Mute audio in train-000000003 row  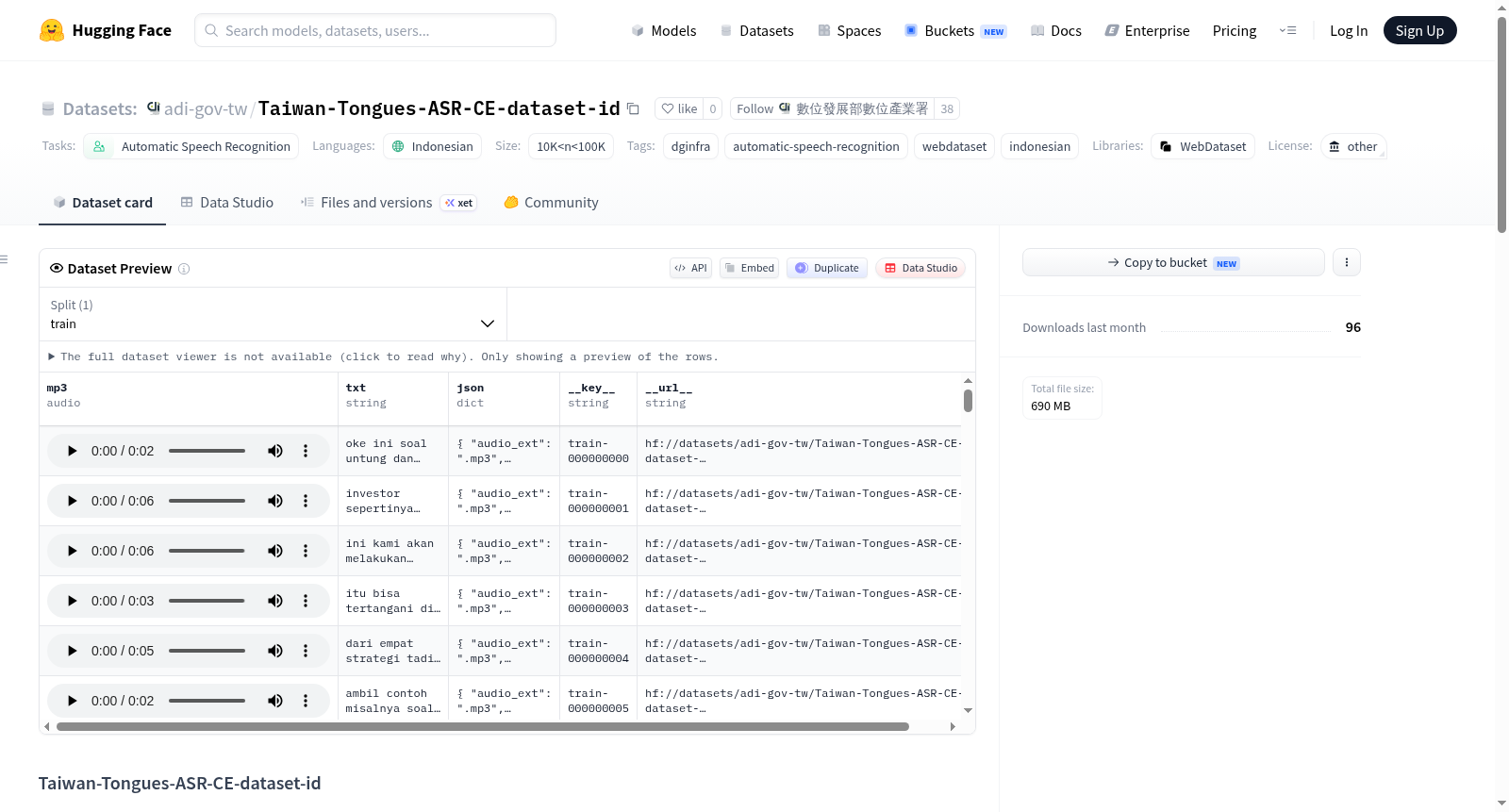coord(275,601)
